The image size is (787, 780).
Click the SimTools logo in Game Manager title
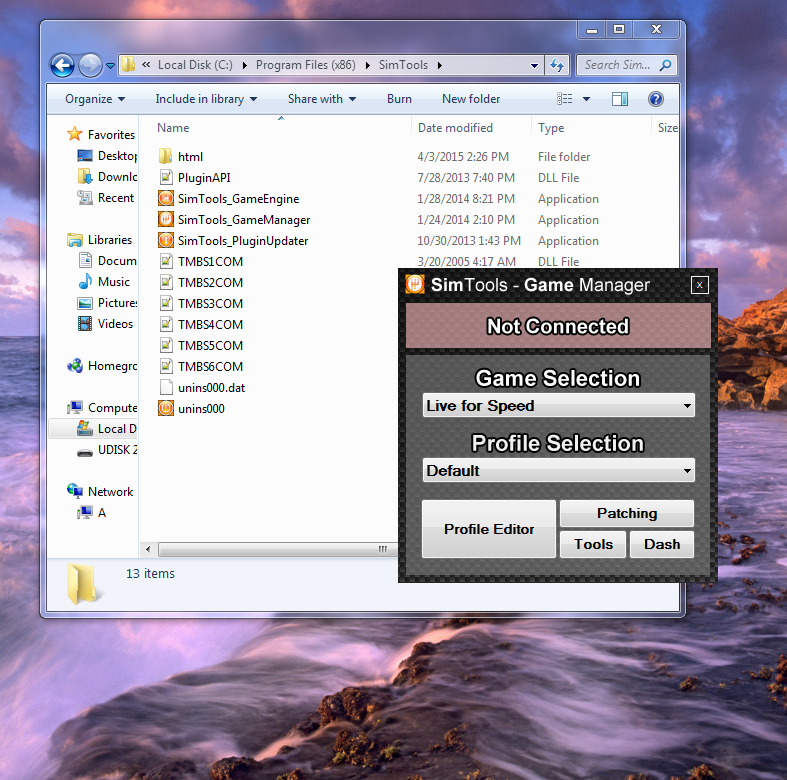(x=415, y=284)
